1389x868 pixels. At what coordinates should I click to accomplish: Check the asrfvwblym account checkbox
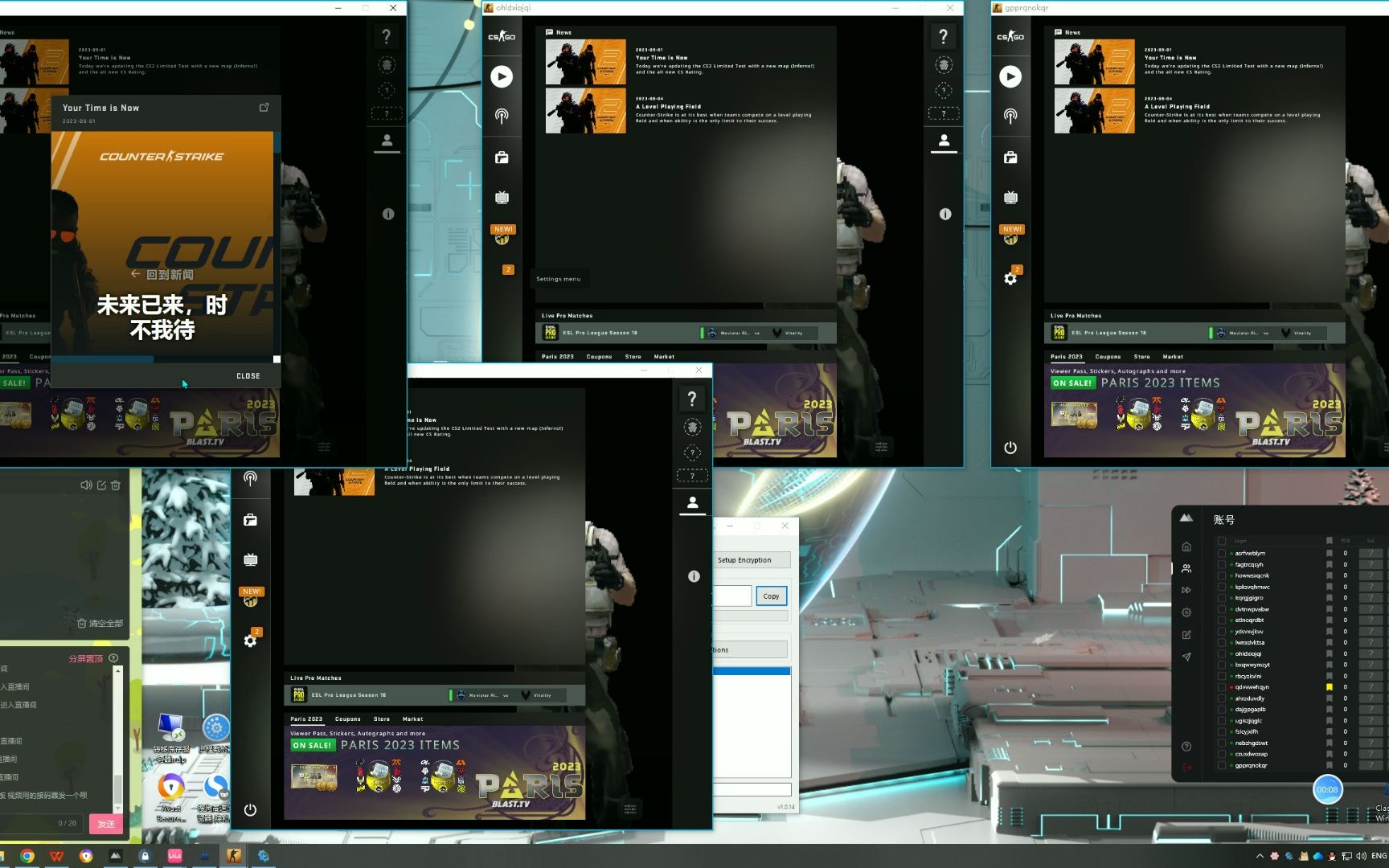click(x=1222, y=553)
